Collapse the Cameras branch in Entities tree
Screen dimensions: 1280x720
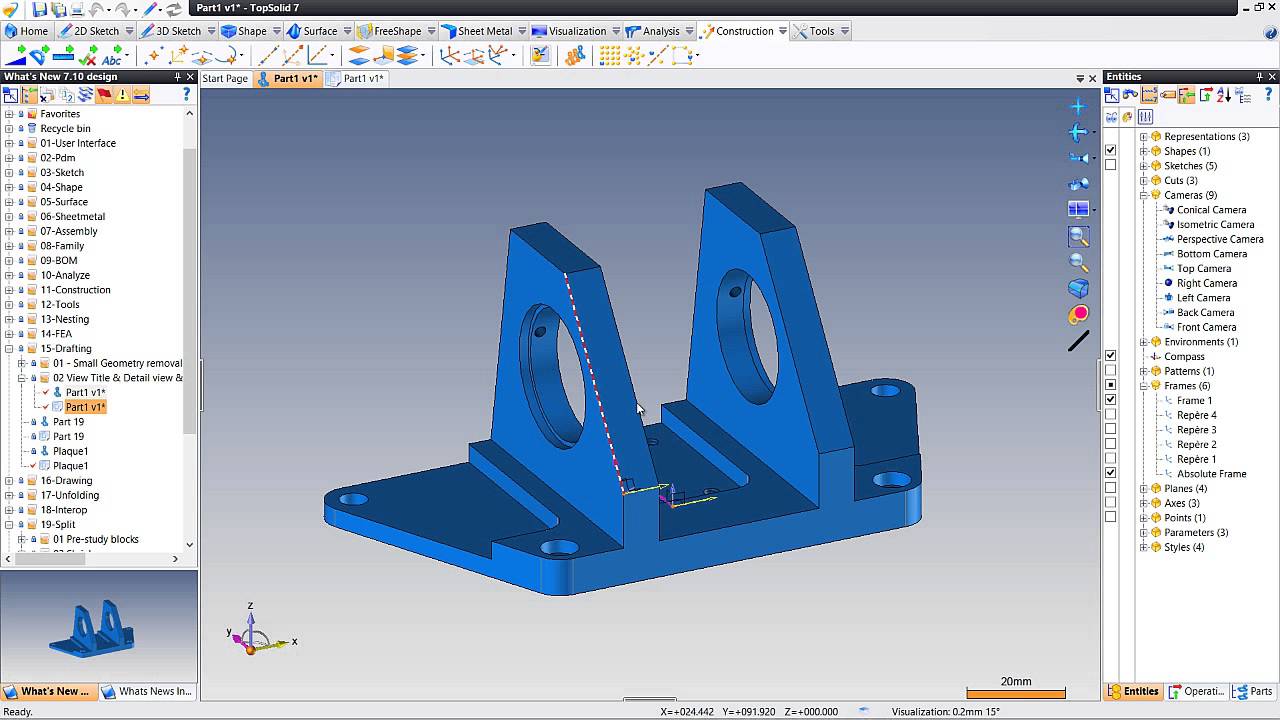pyautogui.click(x=1143, y=195)
